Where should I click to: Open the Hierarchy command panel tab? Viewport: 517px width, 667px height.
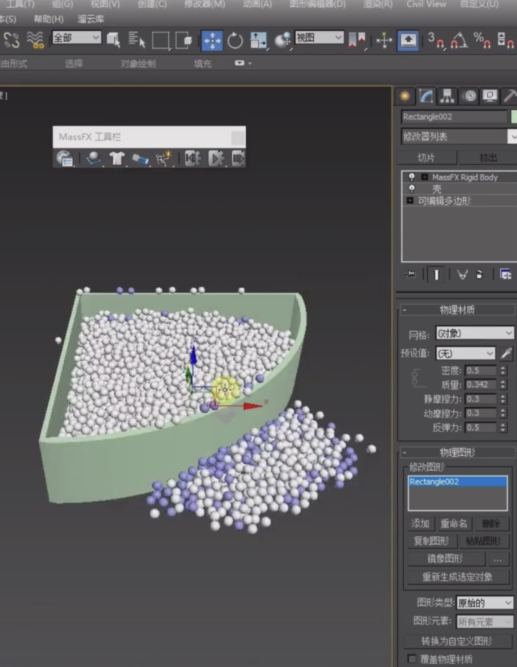(x=447, y=97)
